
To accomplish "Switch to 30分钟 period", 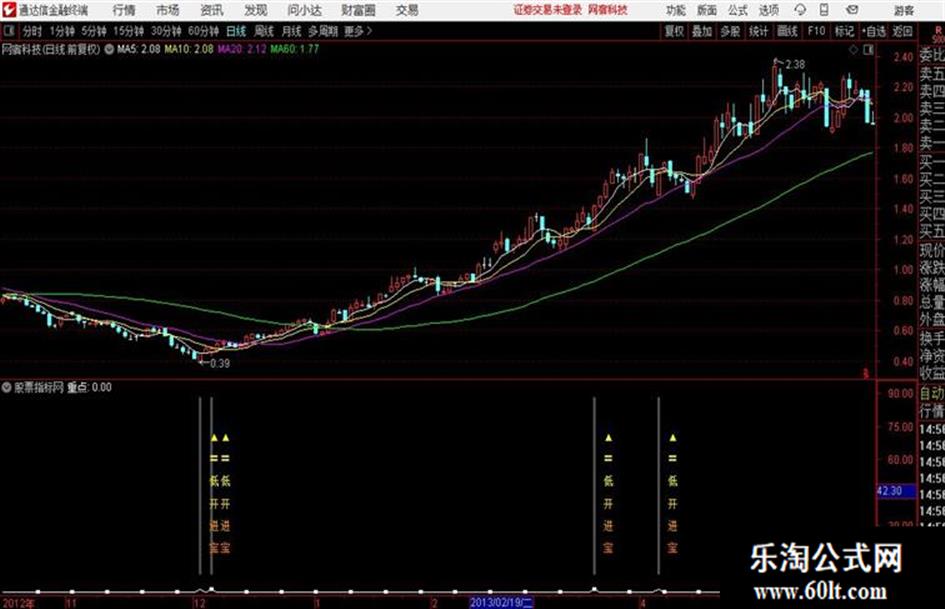I will pos(166,31).
